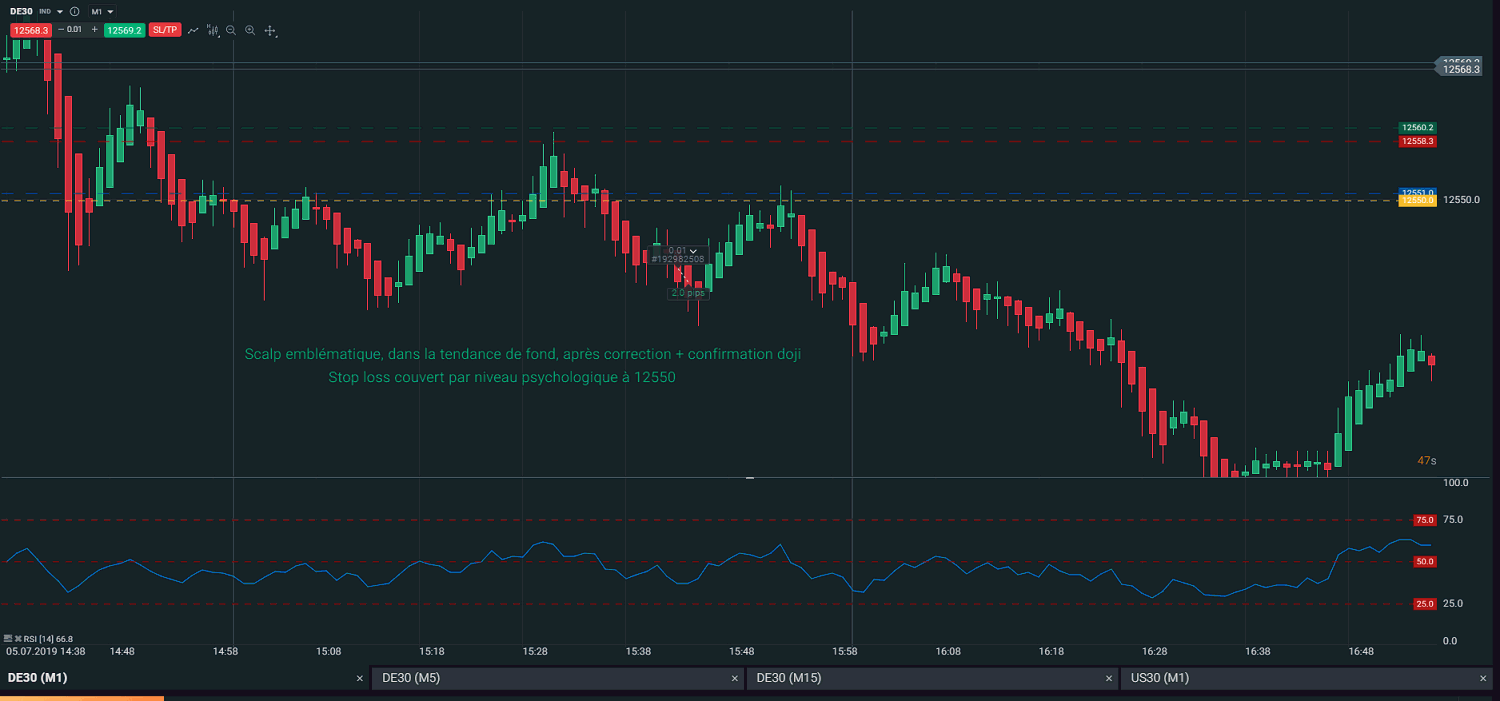Close the DE30 (M1) tab

coord(360,678)
